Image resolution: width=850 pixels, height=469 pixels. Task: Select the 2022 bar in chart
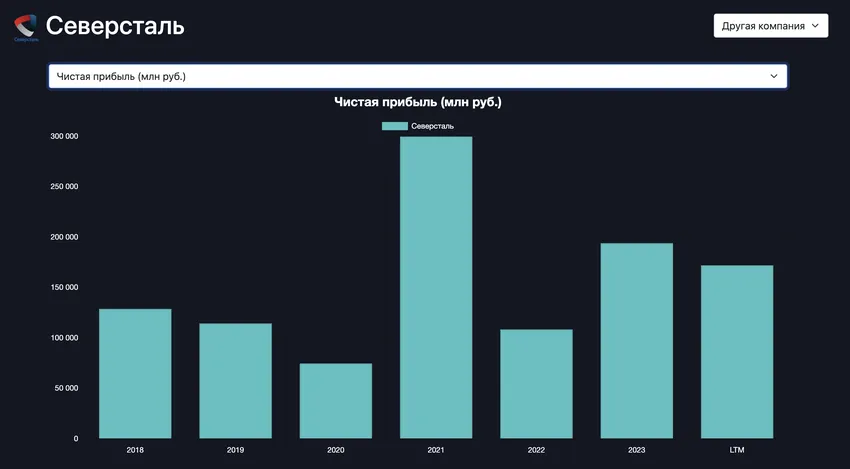(536, 384)
